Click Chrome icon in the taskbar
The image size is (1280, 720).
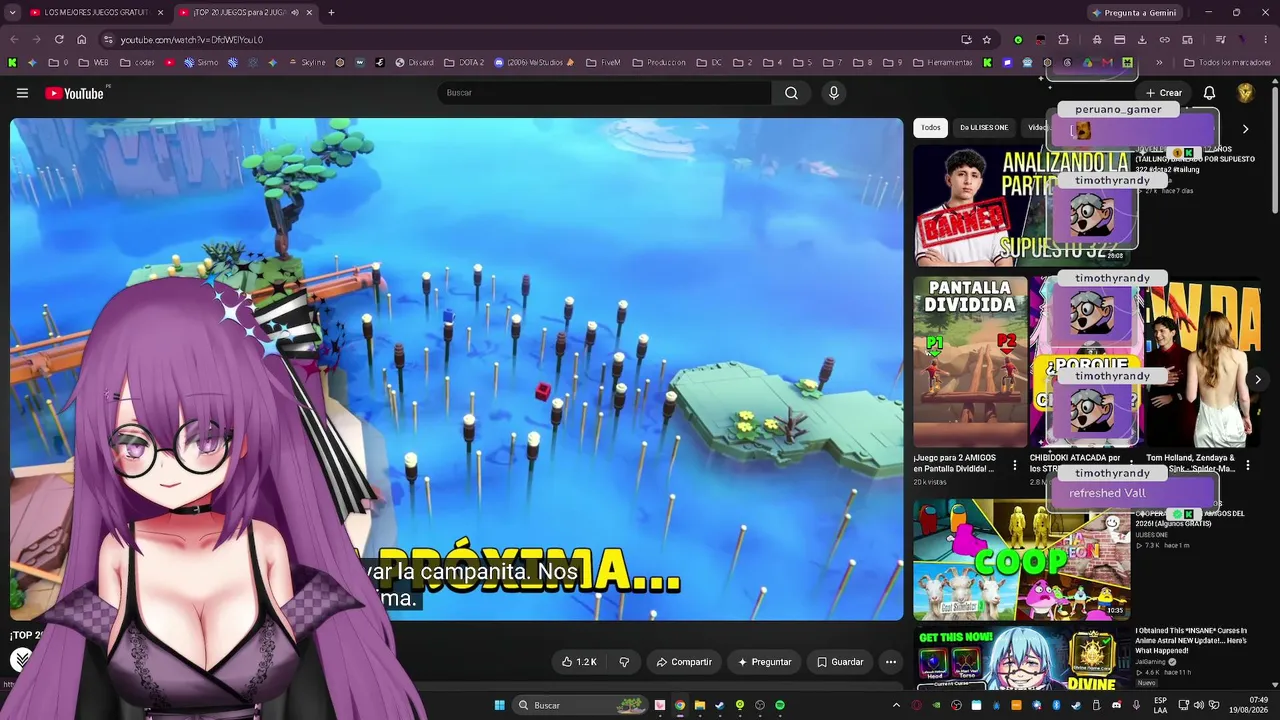coord(680,705)
